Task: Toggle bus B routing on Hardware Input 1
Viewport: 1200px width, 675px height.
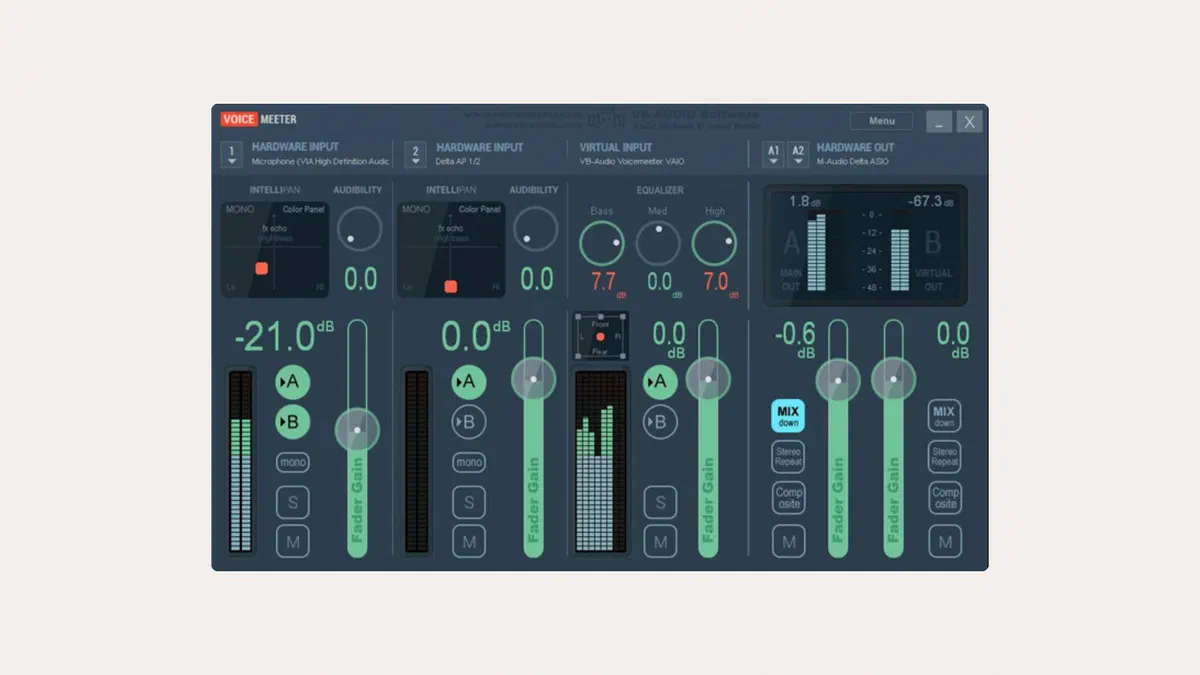Action: [x=292, y=422]
